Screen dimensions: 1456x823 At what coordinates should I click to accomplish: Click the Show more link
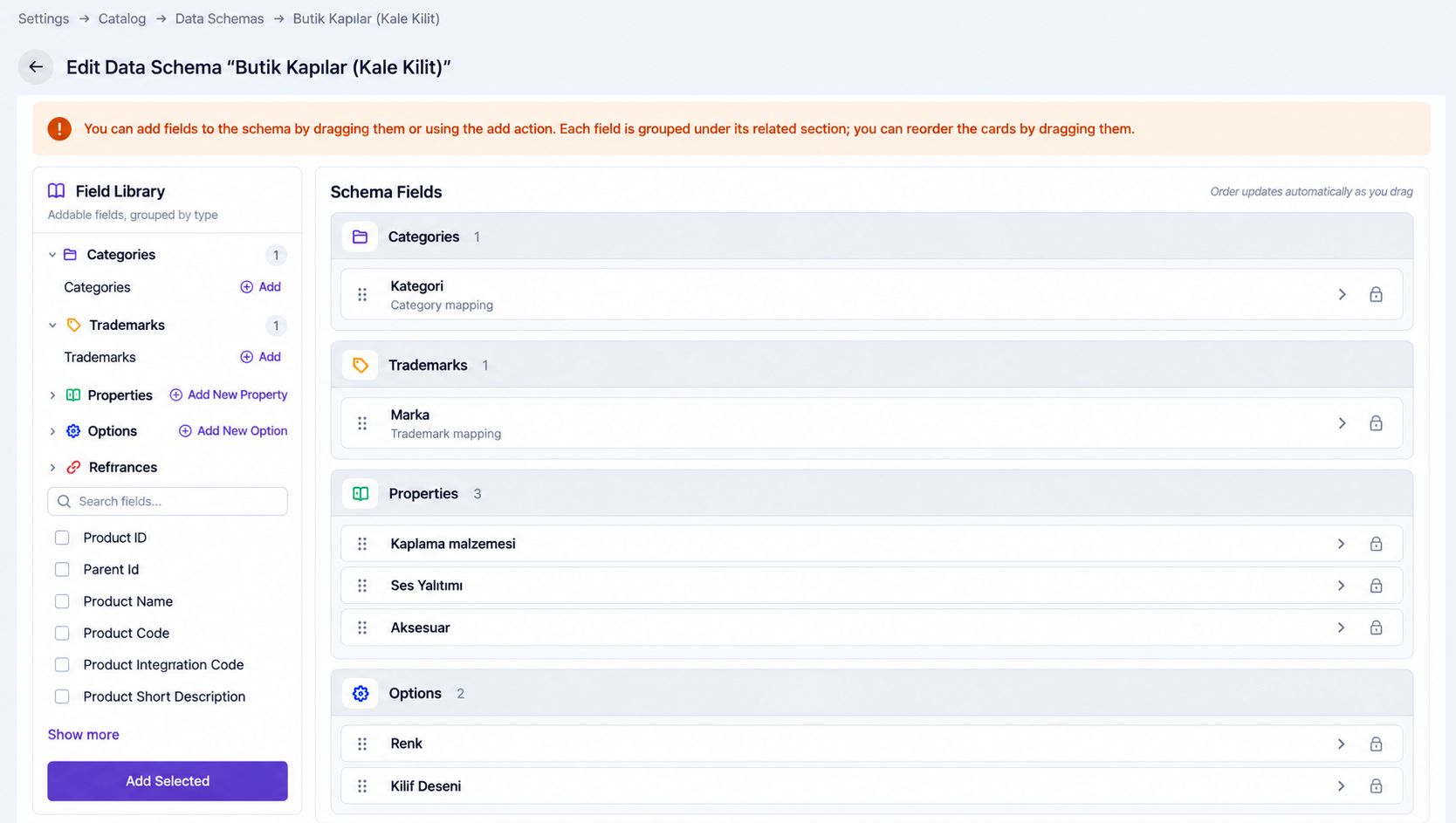click(83, 734)
